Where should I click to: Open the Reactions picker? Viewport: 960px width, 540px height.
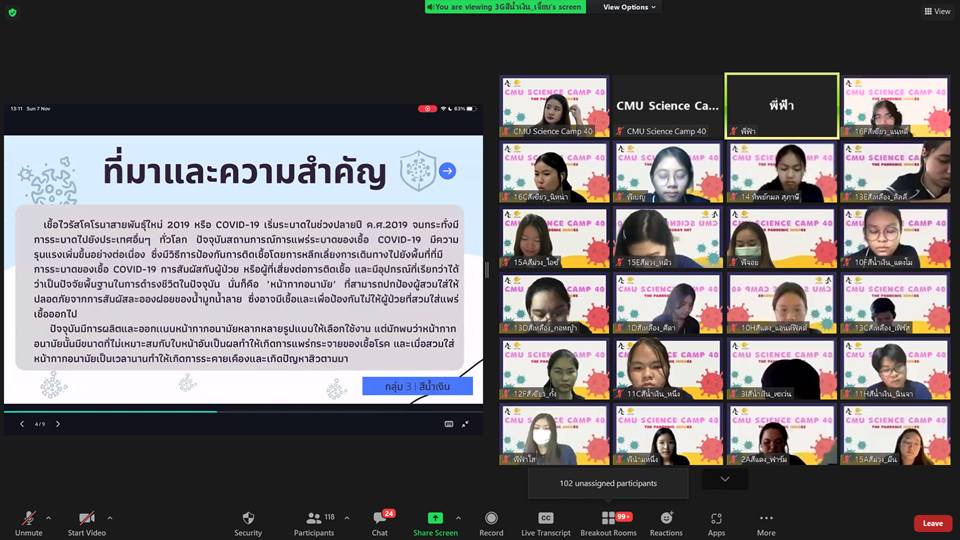point(666,519)
